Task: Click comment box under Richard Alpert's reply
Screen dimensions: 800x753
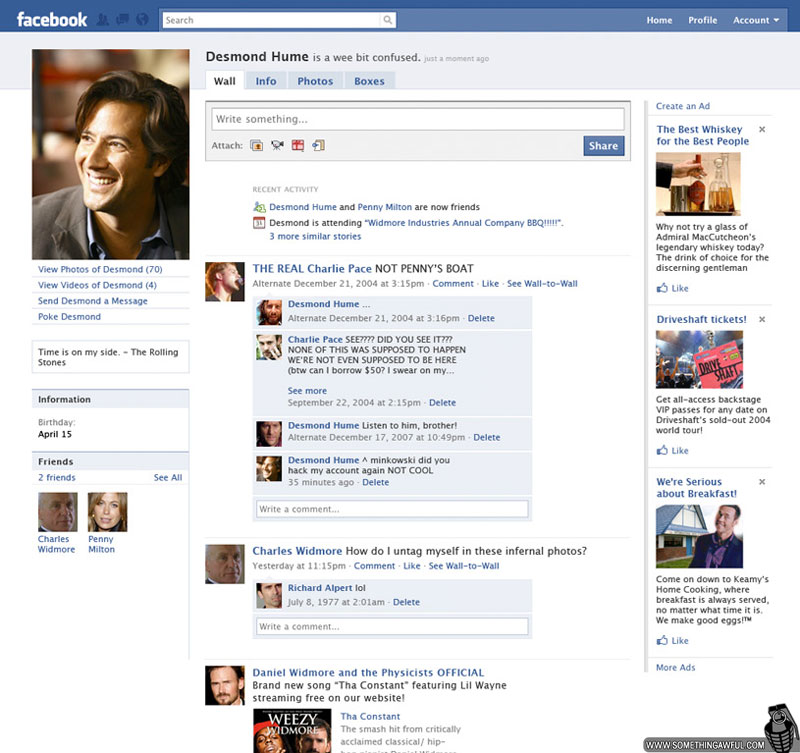Action: (x=392, y=626)
